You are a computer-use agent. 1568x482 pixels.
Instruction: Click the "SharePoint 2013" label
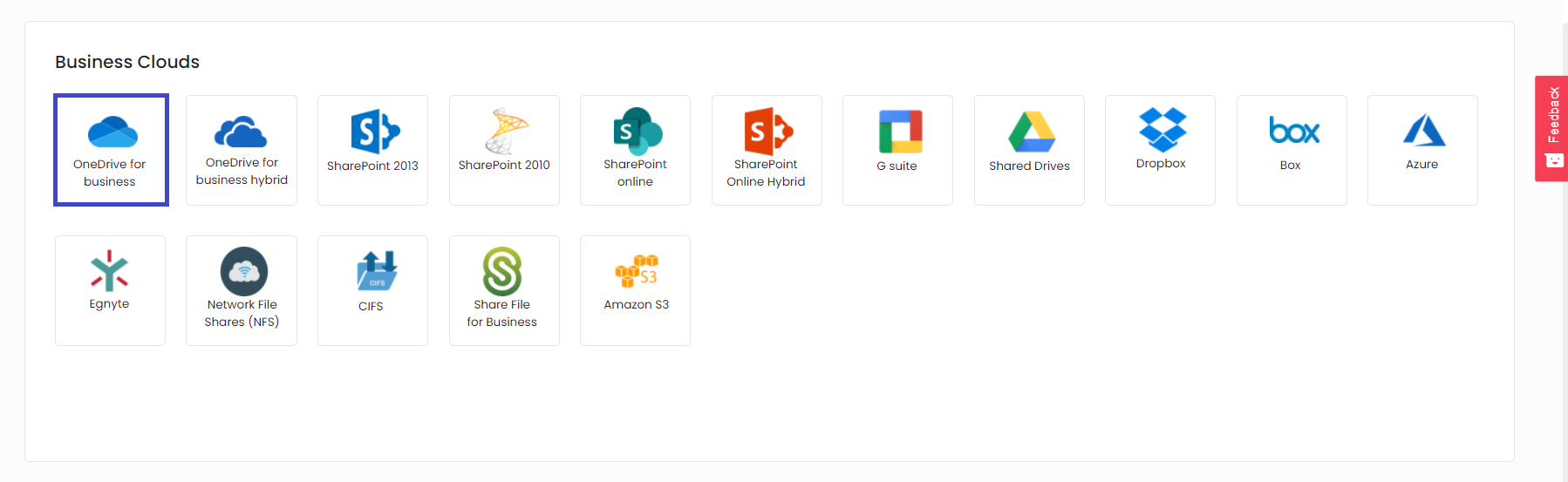[x=372, y=166]
